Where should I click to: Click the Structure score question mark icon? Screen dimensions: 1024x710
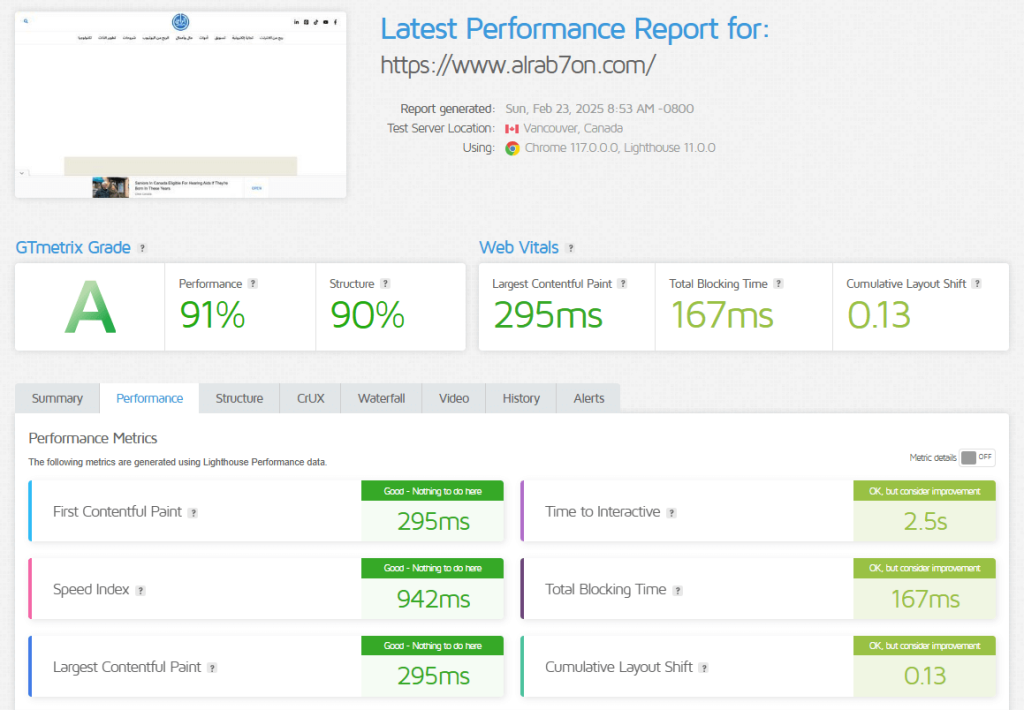pos(385,284)
